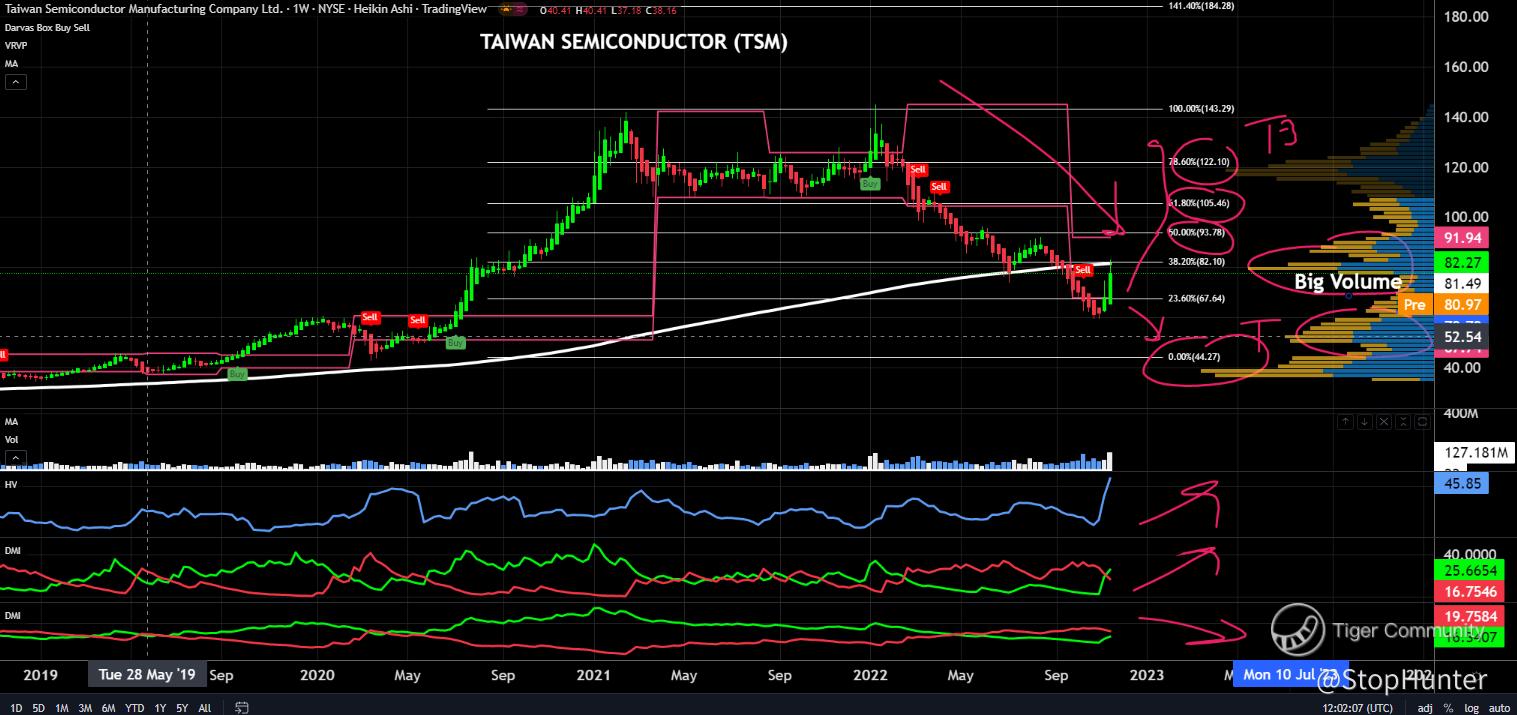Click the Vol indicator label in volume pane
Viewport: 1517px width, 715px height.
click(11, 439)
